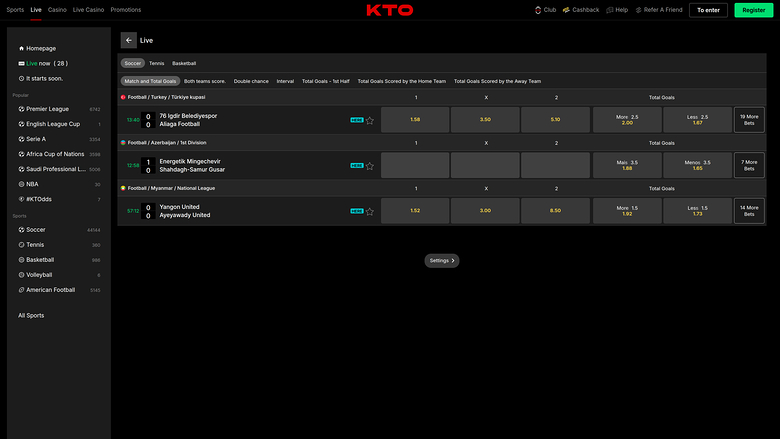Expand 14 More Bets for Yangon match
Viewport: 780px width, 439px height.
748,211
